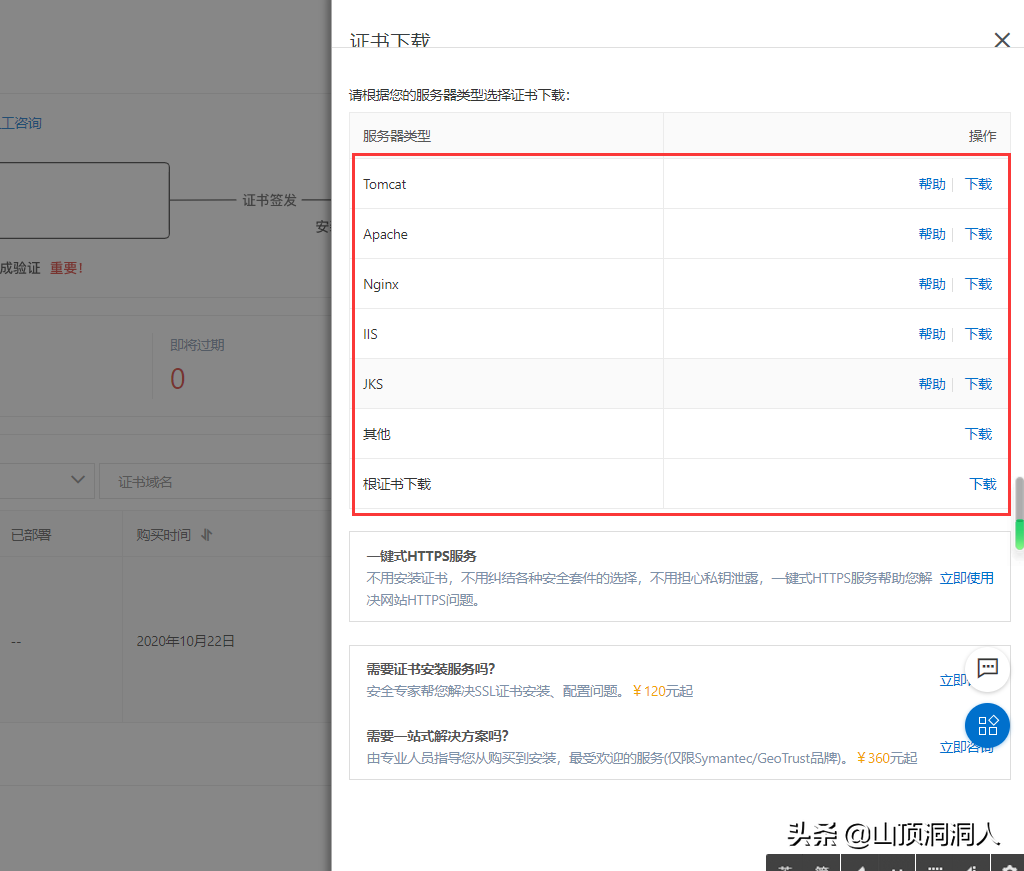Open the customer service chat bubble icon
This screenshot has height=871, width=1024.
click(x=988, y=669)
